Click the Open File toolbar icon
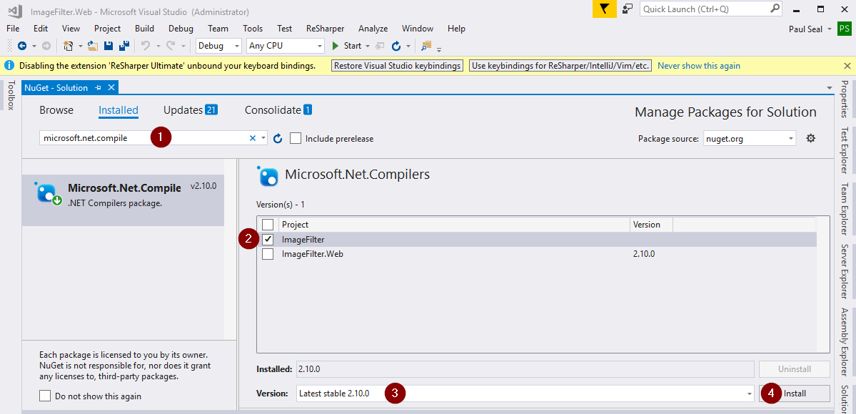Viewport: 856px width, 414px height. pos(92,46)
